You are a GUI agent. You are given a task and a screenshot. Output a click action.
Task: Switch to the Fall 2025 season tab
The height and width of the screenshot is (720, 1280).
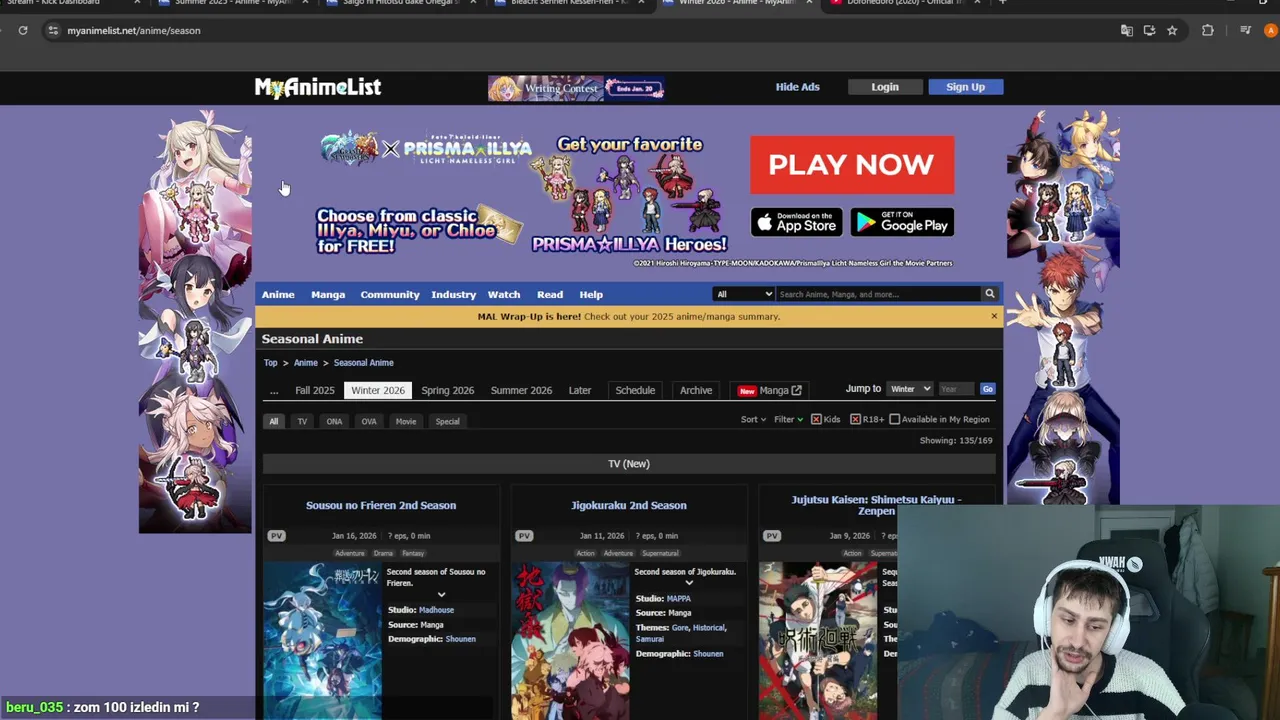[x=315, y=390]
